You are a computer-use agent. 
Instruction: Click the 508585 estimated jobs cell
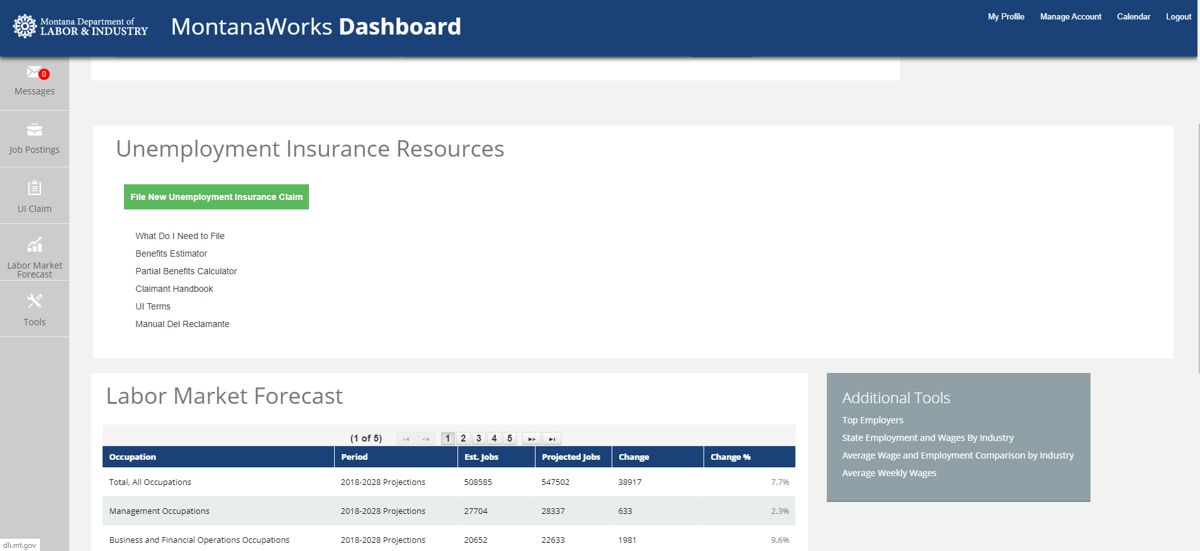pyautogui.click(x=478, y=482)
